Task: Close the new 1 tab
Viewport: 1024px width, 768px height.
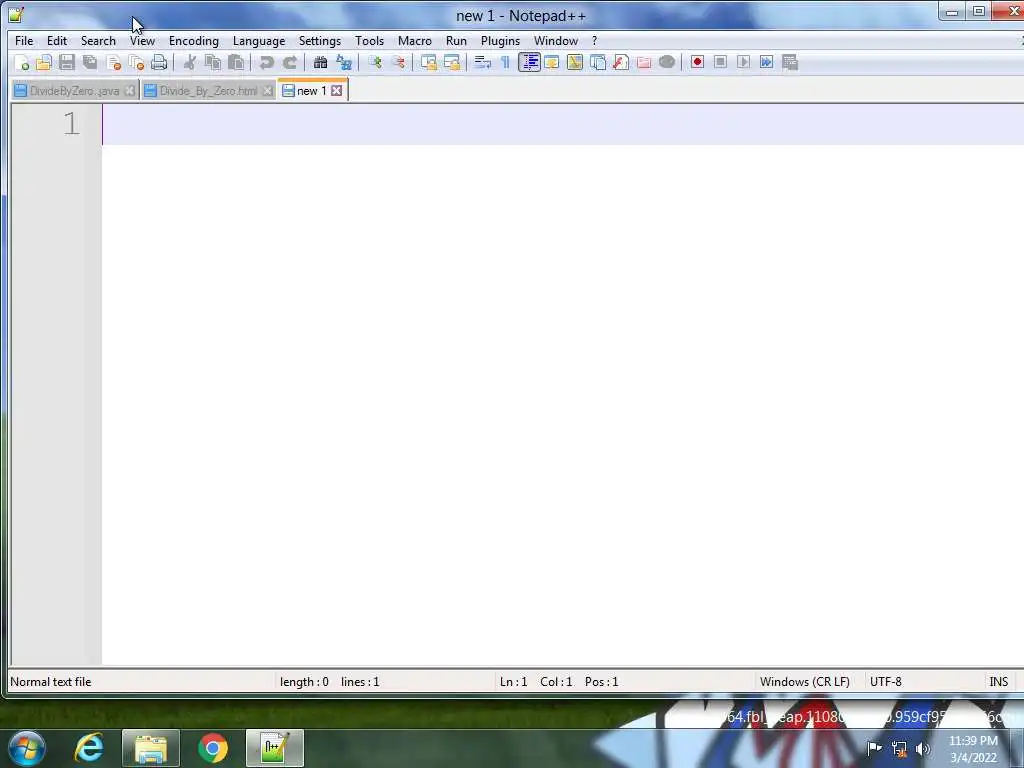Action: pyautogui.click(x=336, y=91)
